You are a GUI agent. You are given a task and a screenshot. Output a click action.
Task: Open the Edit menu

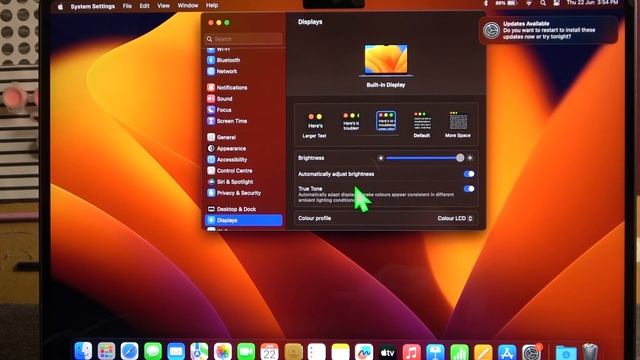click(144, 6)
